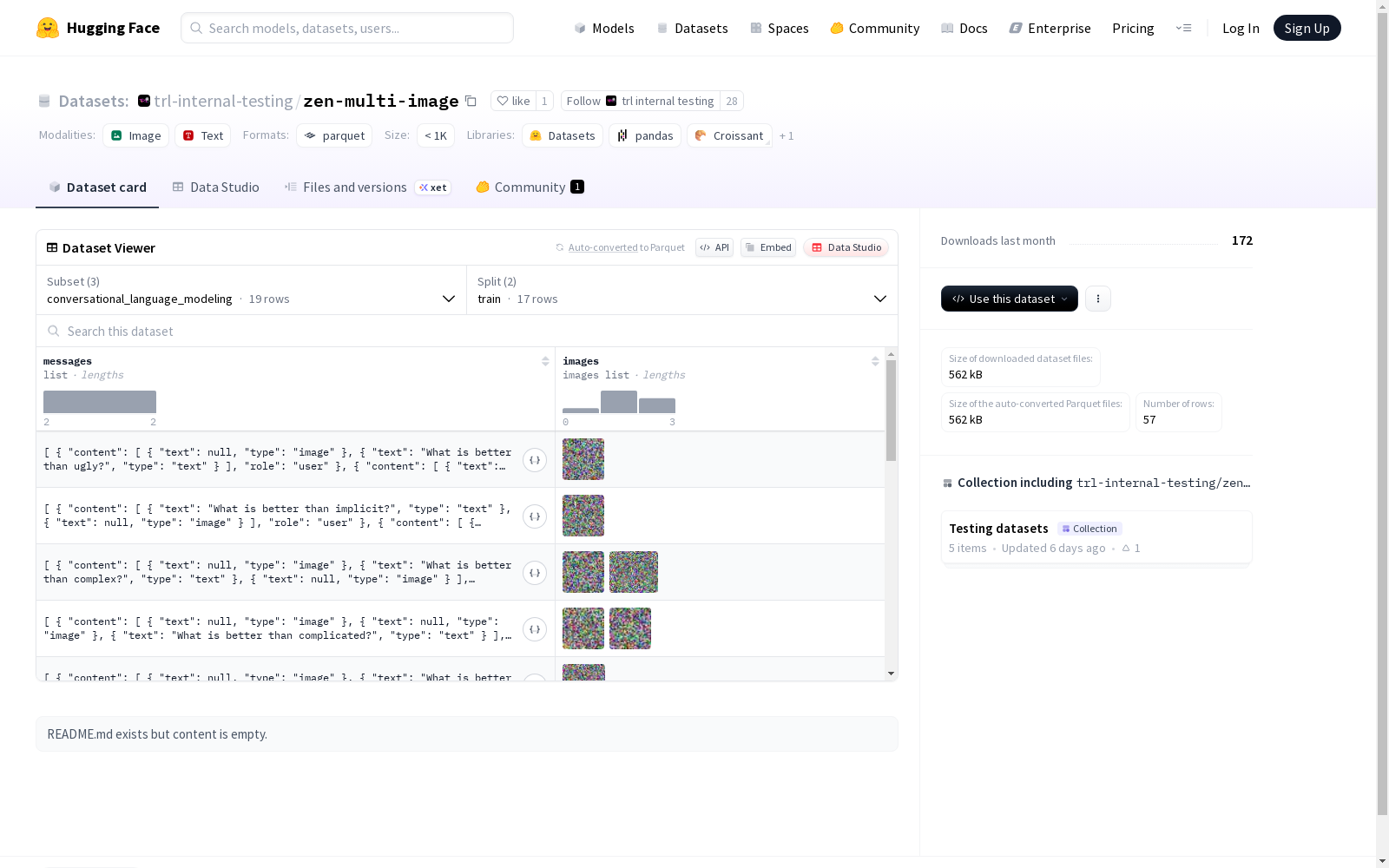
Task: Open the Subset dropdown conversational_language_modeling
Action: 252,290
